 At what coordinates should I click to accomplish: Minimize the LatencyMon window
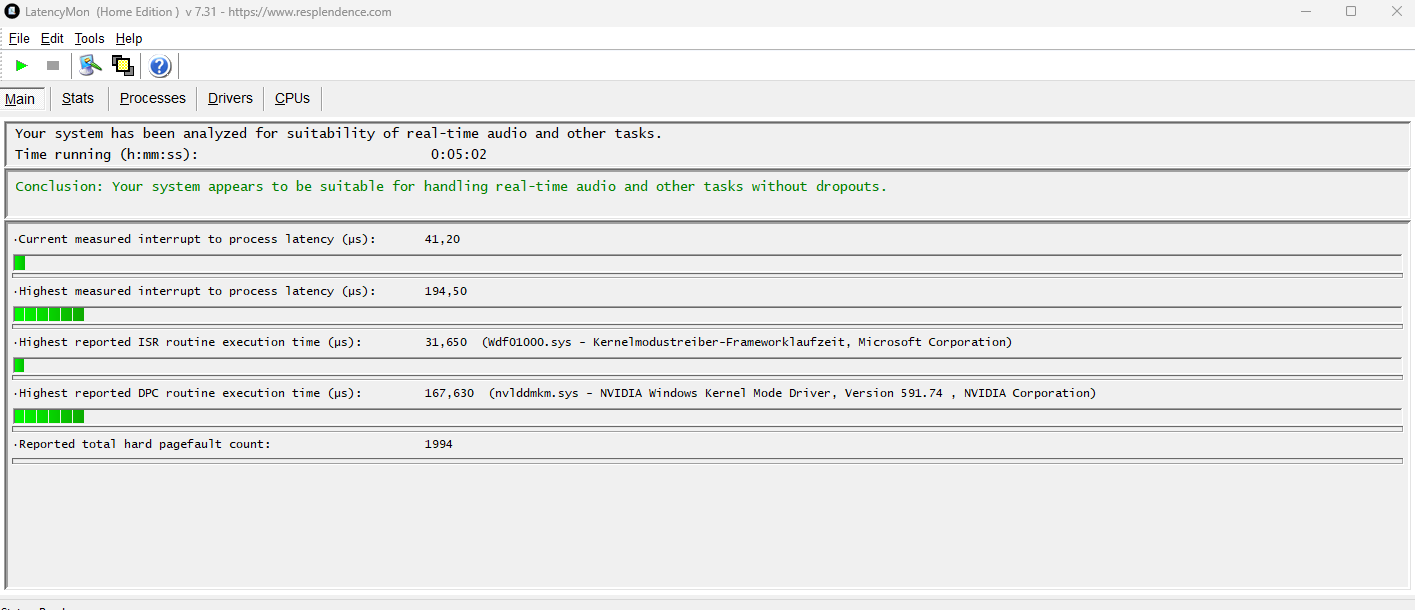1305,12
